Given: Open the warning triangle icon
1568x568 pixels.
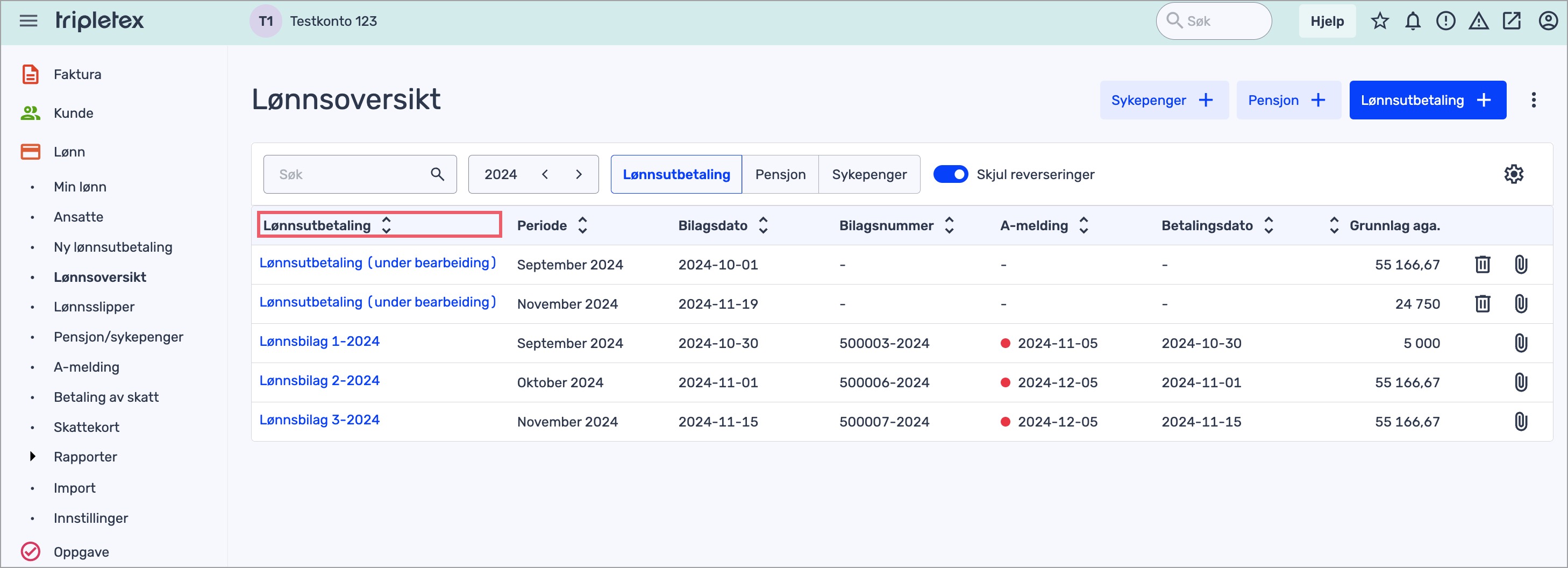Looking at the screenshot, I should (x=1479, y=22).
